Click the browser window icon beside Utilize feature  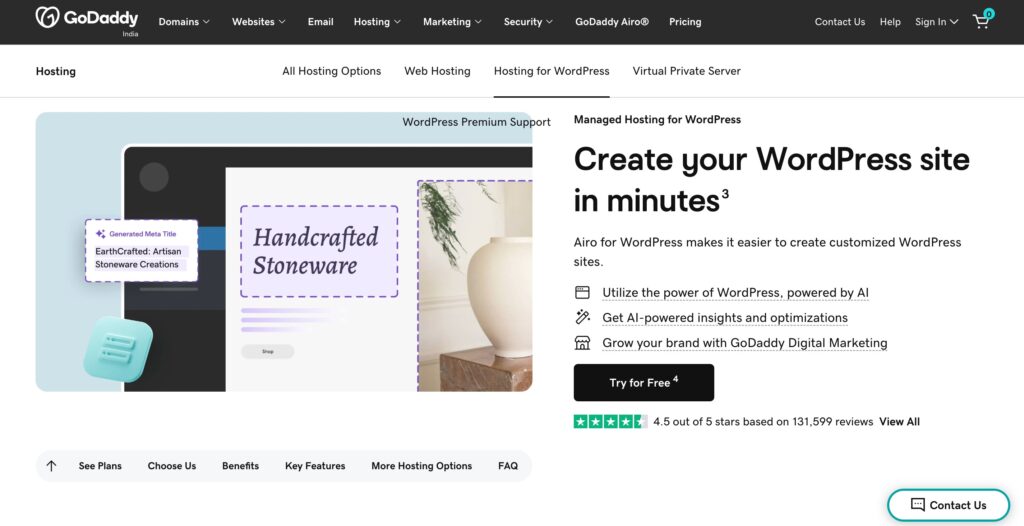click(x=582, y=292)
